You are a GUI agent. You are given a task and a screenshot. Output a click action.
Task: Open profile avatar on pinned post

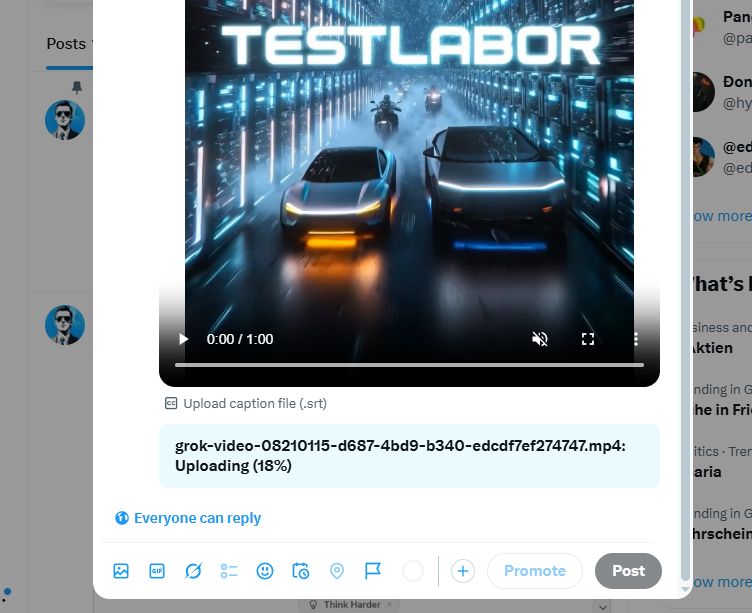[x=65, y=120]
